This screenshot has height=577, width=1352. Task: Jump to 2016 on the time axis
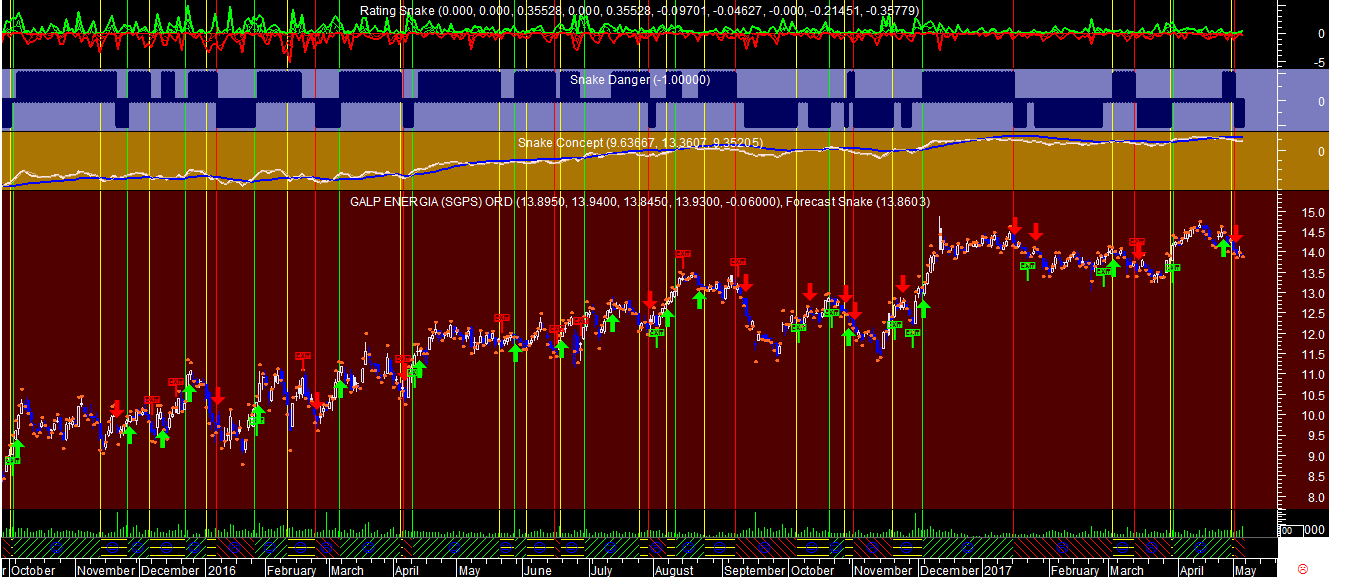pyautogui.click(x=221, y=570)
